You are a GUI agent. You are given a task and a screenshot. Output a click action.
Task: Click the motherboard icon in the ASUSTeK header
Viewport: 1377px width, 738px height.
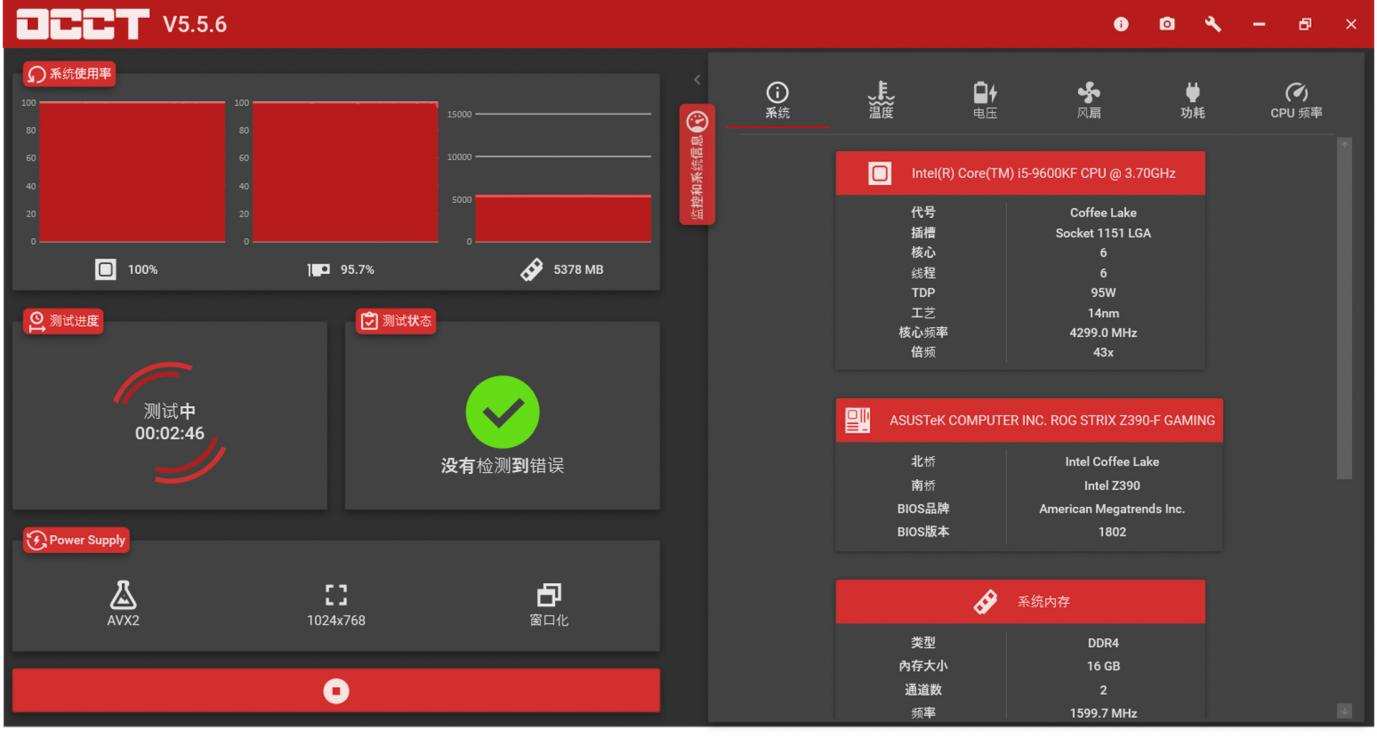(x=858, y=421)
